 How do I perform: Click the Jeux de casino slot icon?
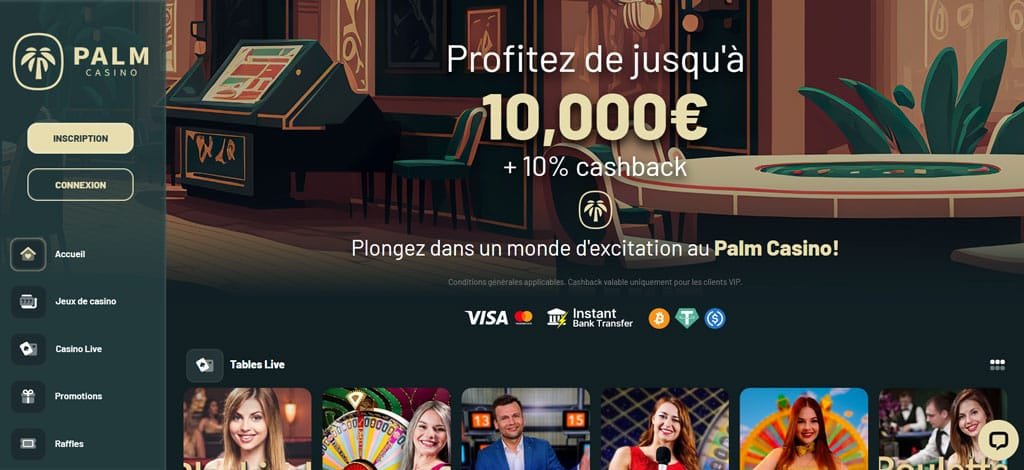tap(28, 302)
